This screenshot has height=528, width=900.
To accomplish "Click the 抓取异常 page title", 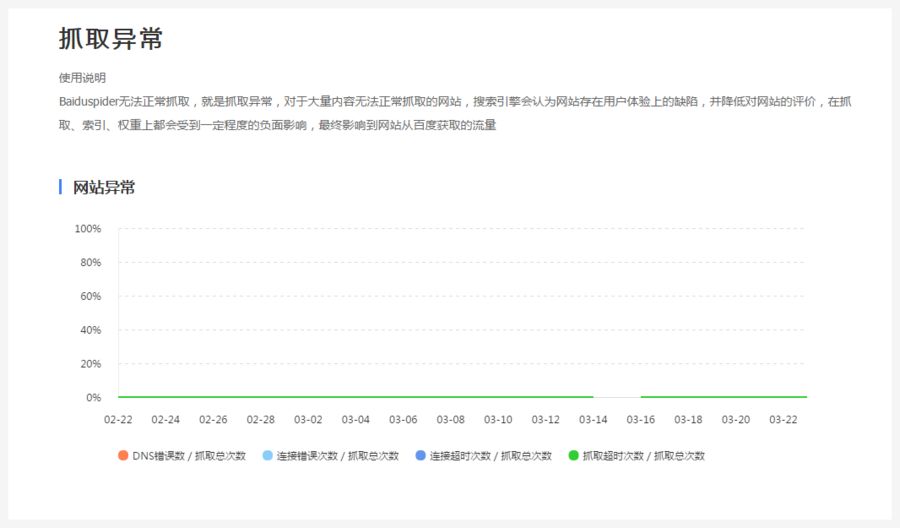I will click(x=110, y=39).
